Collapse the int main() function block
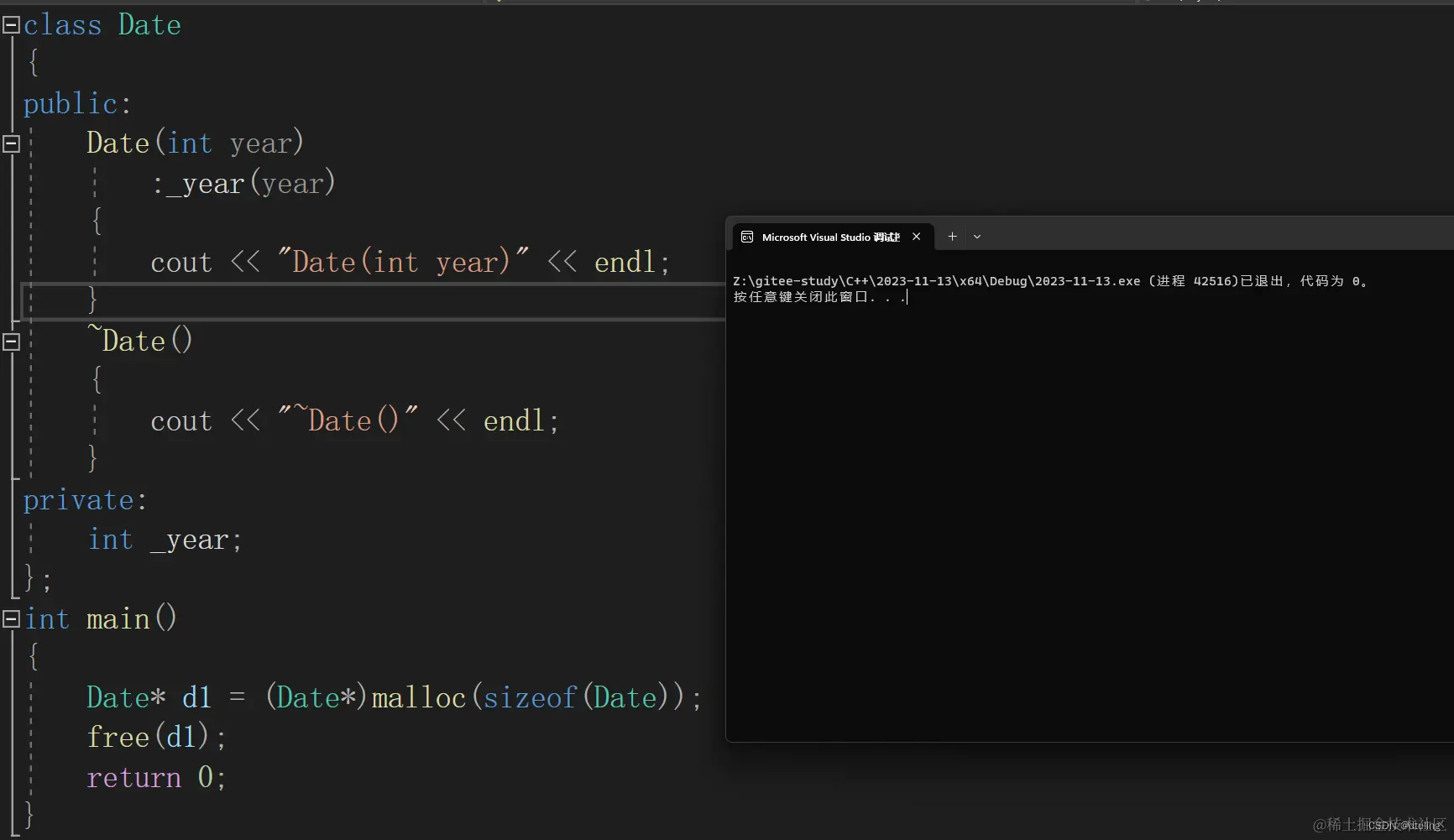The width and height of the screenshot is (1454, 840). click(11, 619)
